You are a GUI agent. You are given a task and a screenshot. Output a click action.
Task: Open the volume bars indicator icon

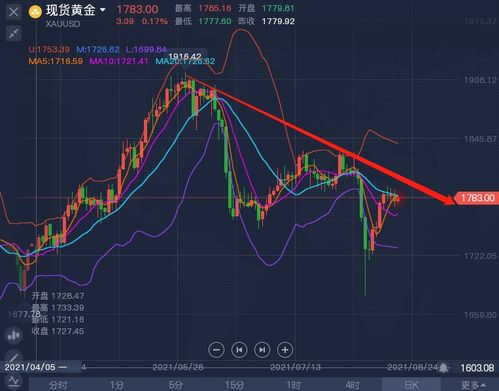coord(14,335)
